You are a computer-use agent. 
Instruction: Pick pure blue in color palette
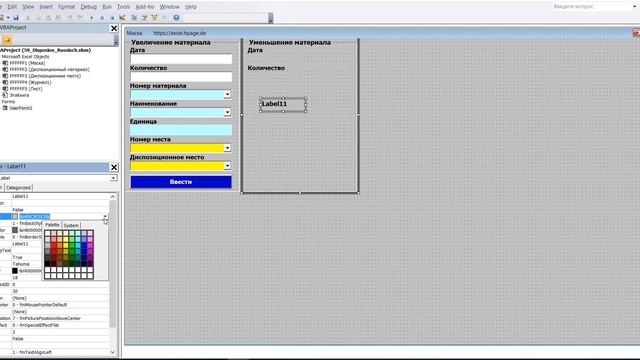84,245
